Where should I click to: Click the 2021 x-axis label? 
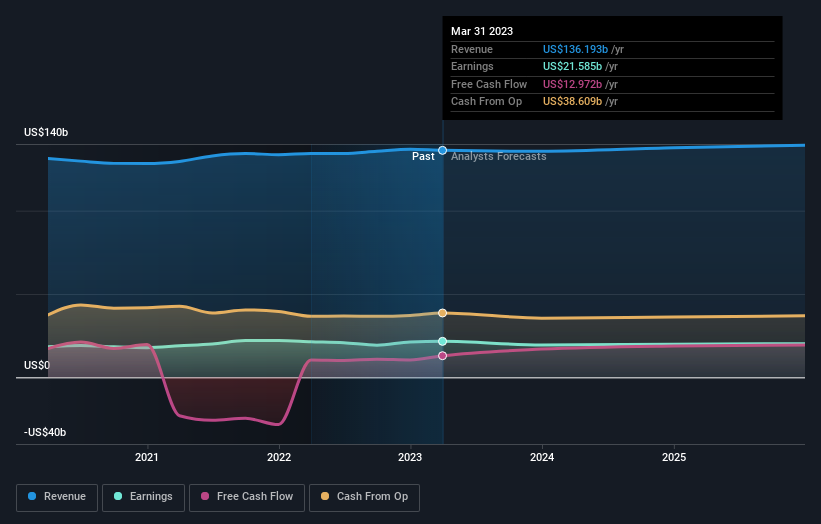(x=147, y=457)
